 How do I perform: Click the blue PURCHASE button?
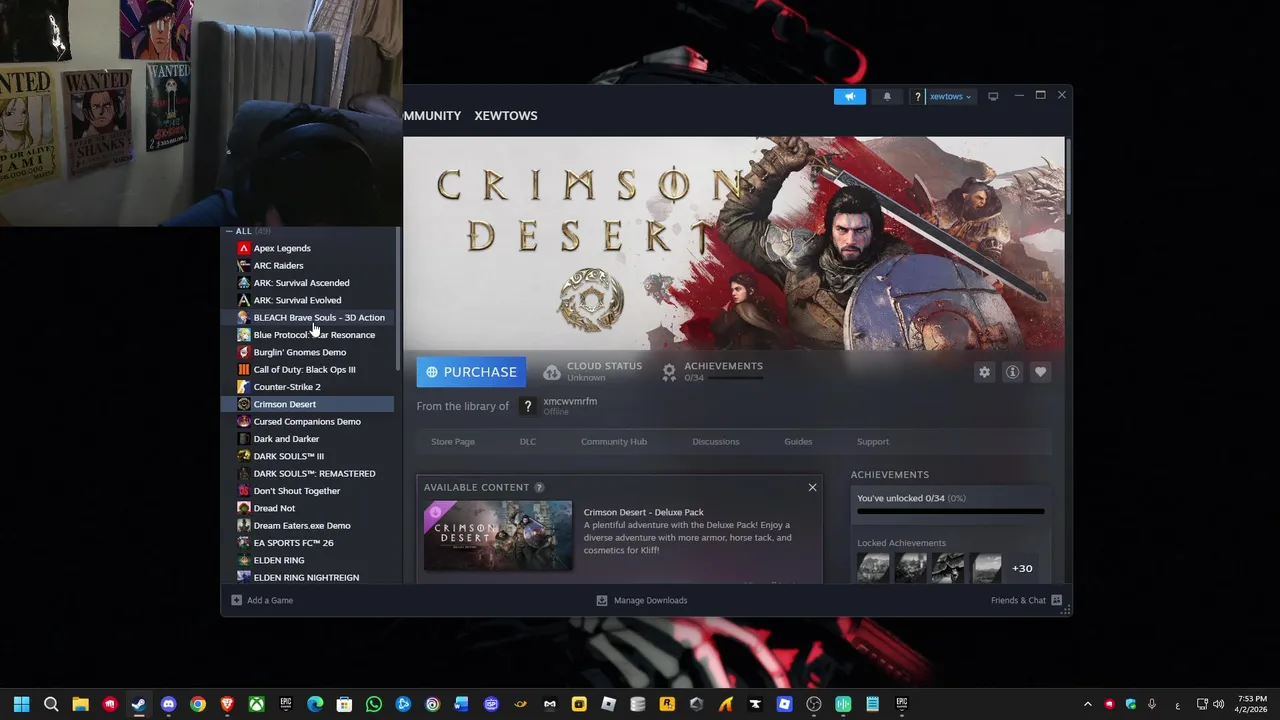click(x=471, y=372)
